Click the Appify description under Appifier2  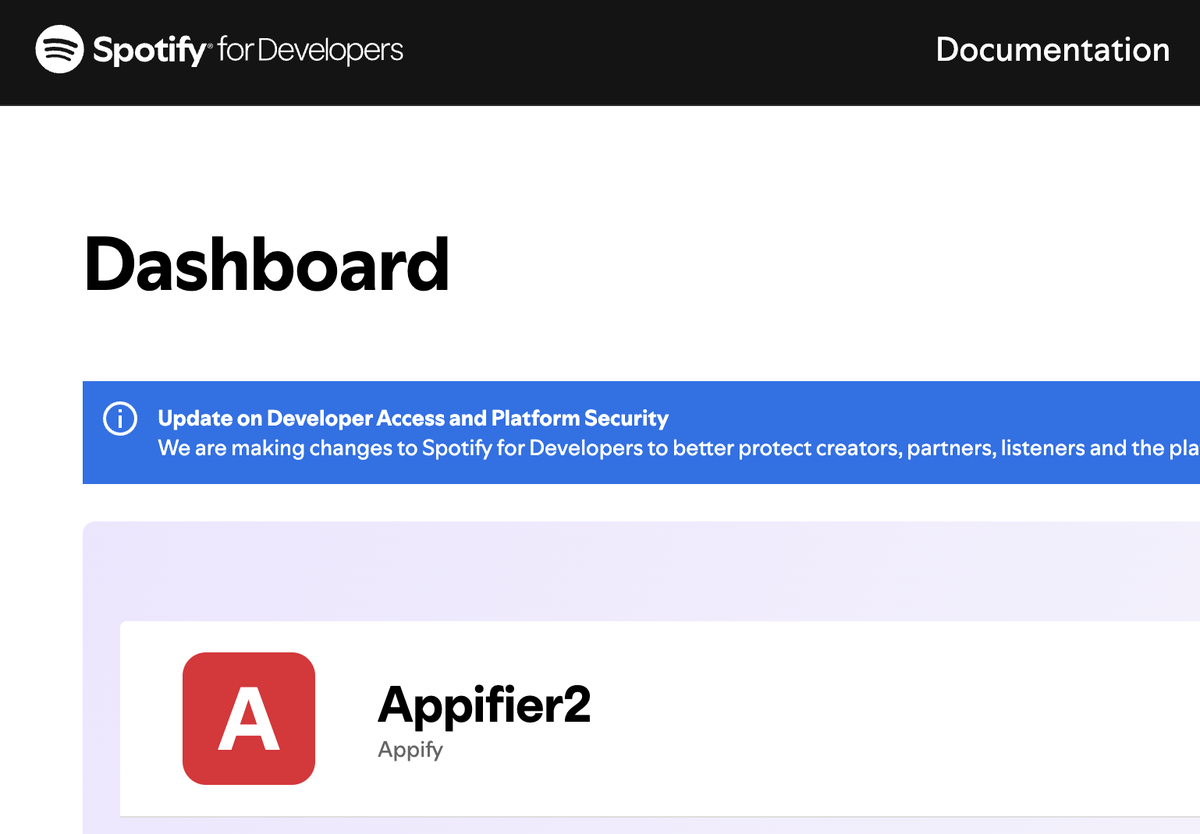click(410, 749)
